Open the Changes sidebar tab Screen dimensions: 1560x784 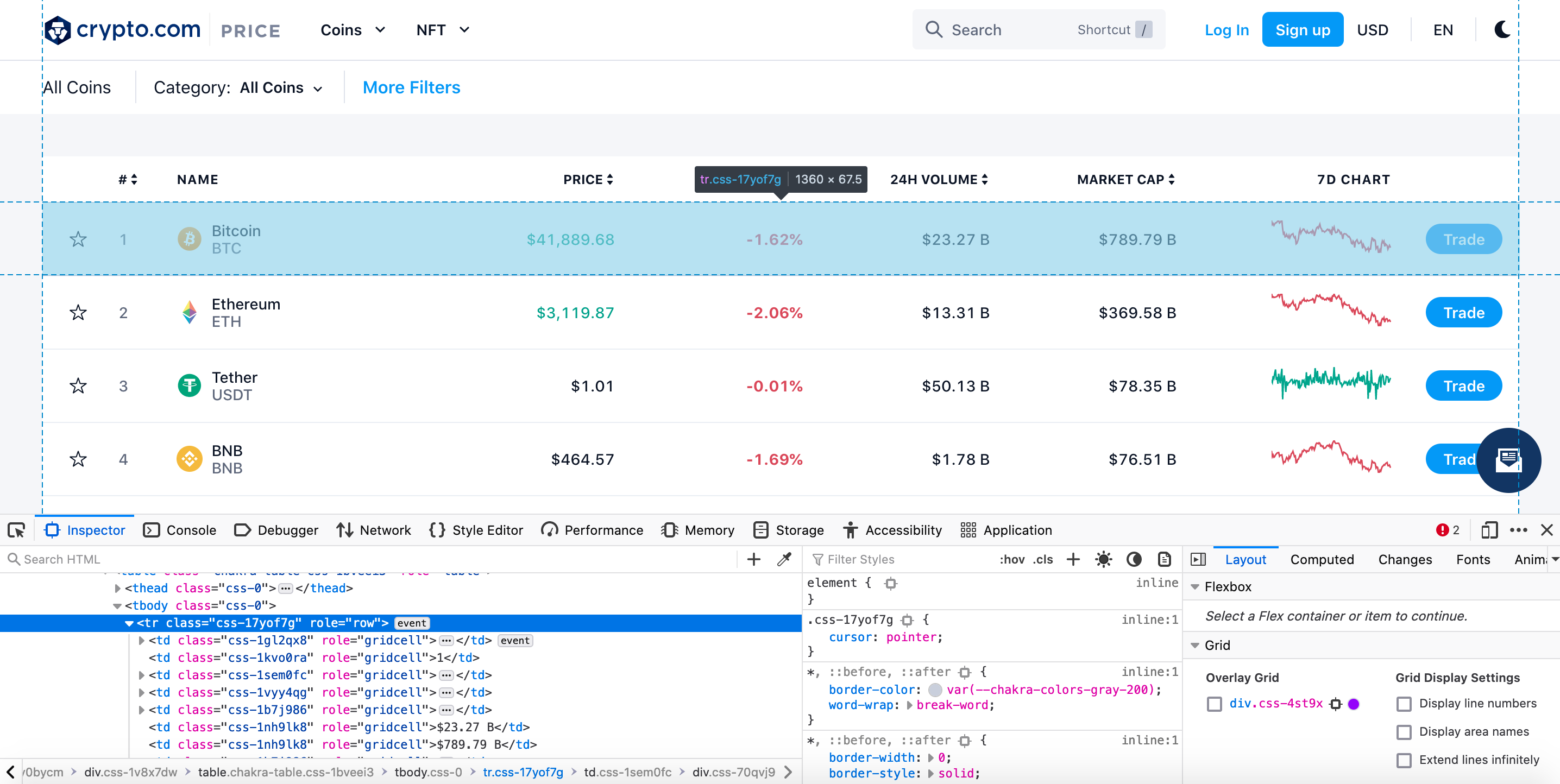click(x=1405, y=559)
